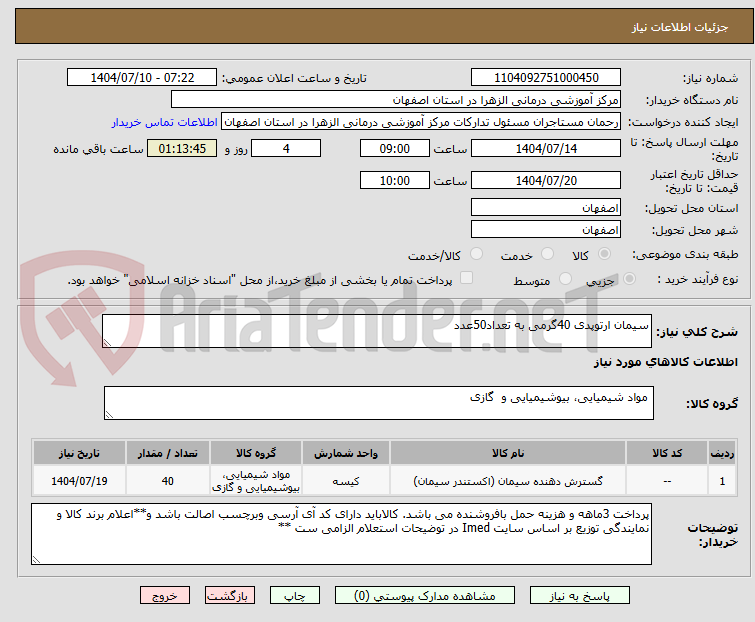This screenshot has width=755, height=622.
Task: Click the price validity date 1404/07/20
Action: 546,181
